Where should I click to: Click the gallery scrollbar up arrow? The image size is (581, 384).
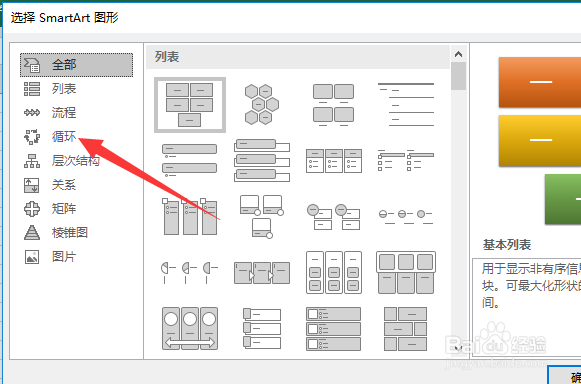click(458, 54)
